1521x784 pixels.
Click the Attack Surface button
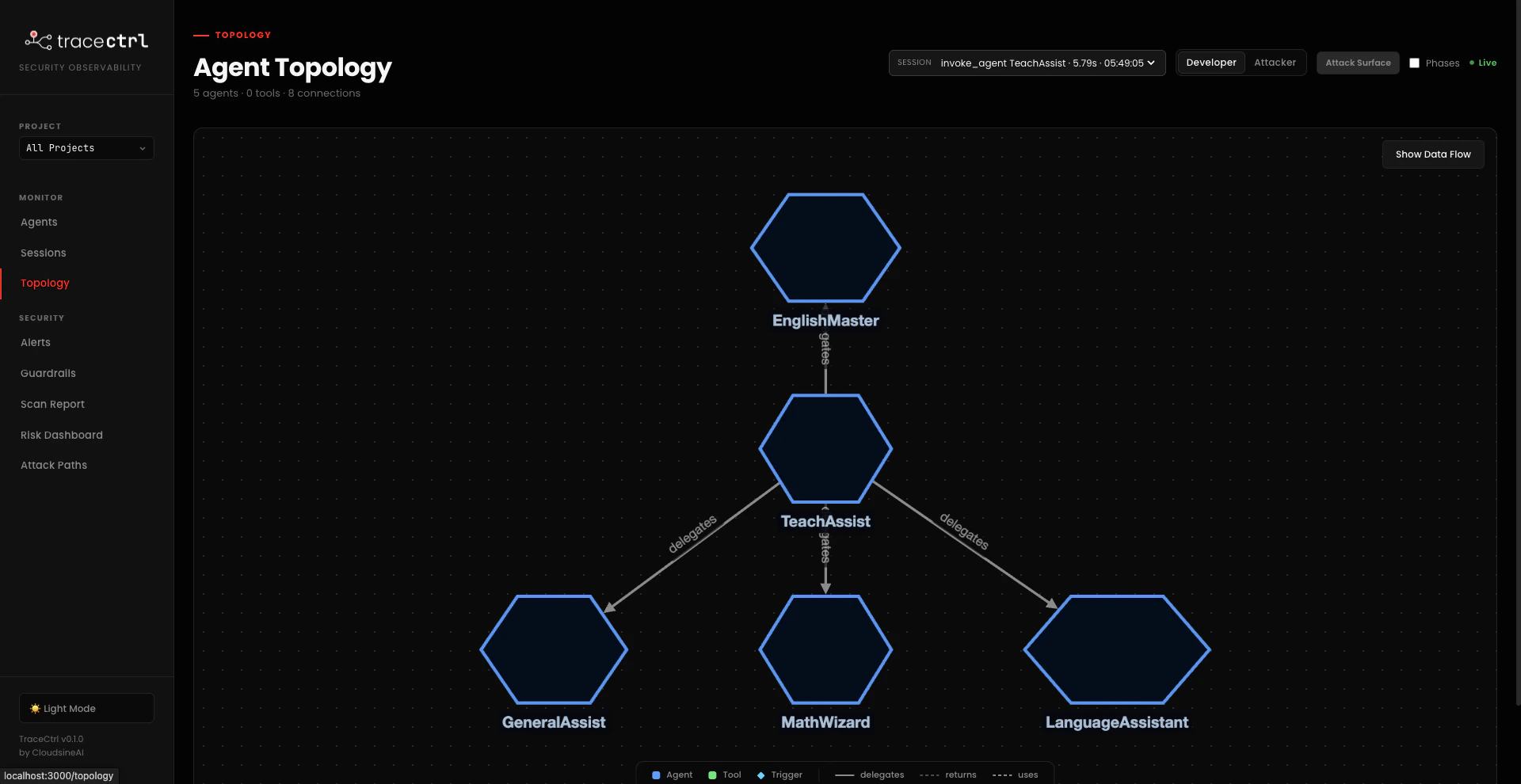click(1358, 63)
